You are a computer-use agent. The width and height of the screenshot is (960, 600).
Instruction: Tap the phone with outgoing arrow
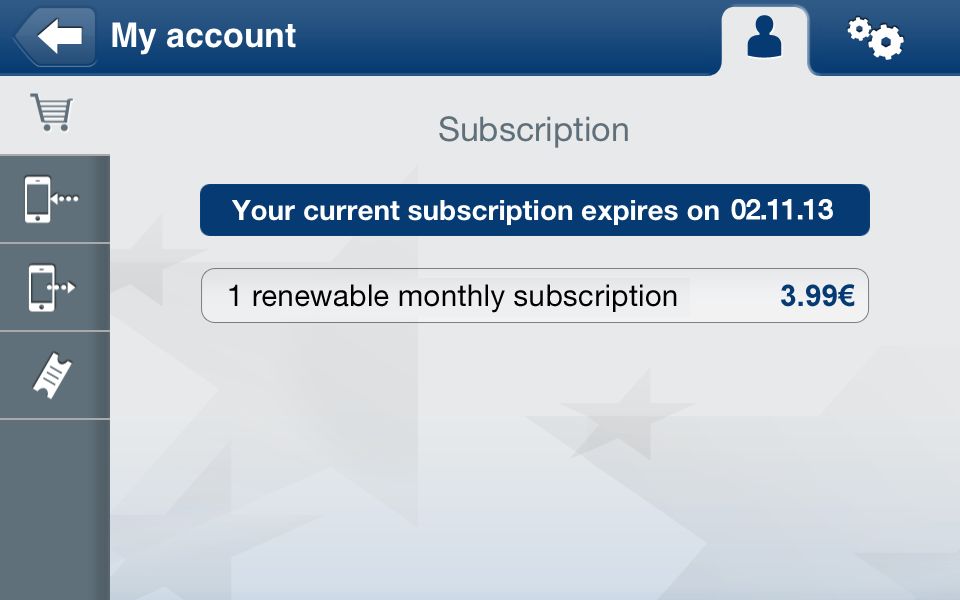51,288
